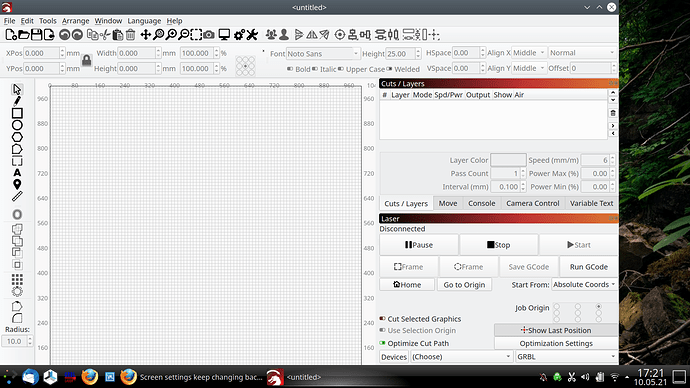The width and height of the screenshot is (690, 388).
Task: Select the rectangle drawing tool
Action: click(17, 113)
